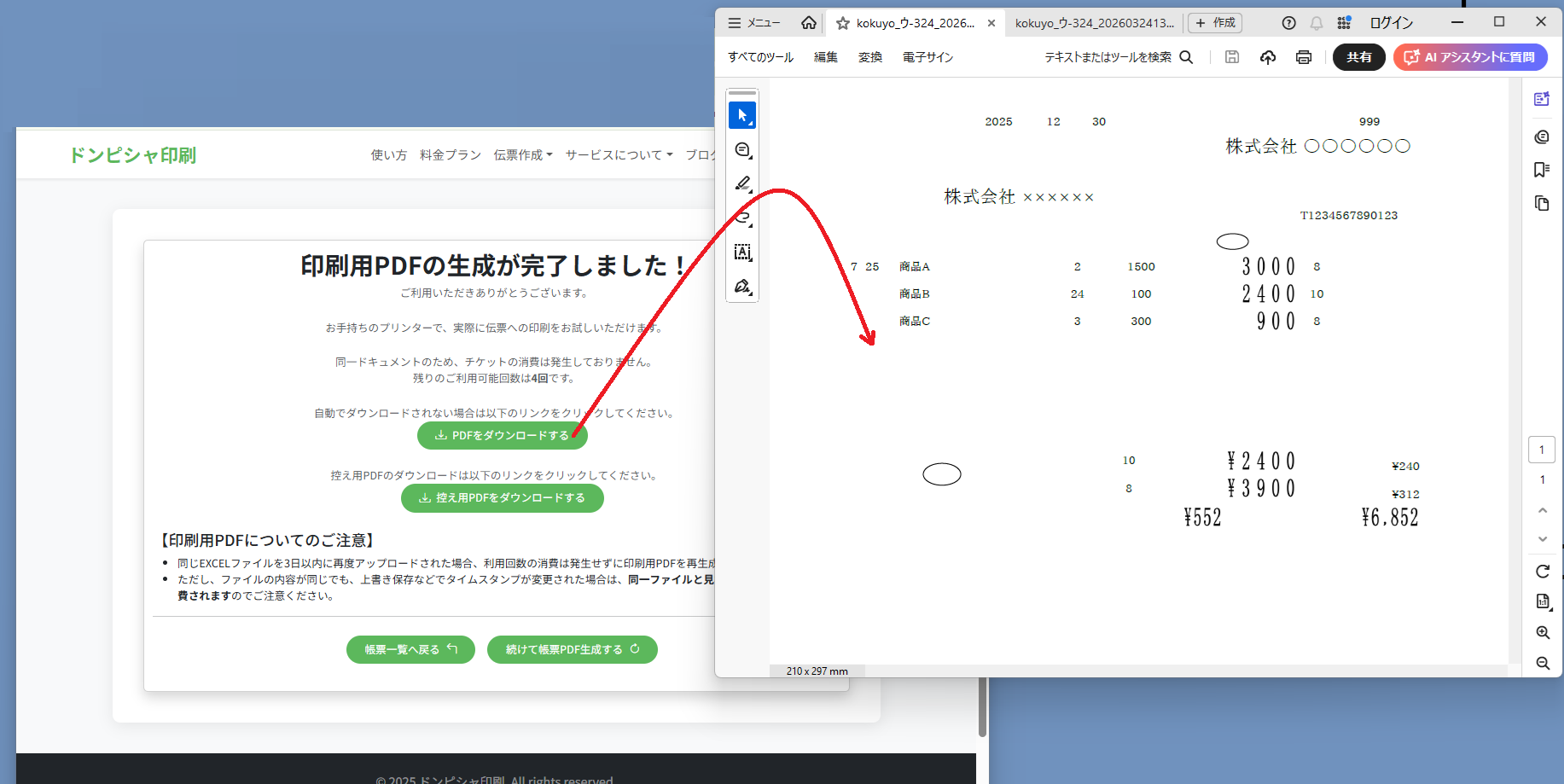Click 続けて帳票PDF生成する button
Image resolution: width=1564 pixels, height=784 pixels.
[x=572, y=649]
